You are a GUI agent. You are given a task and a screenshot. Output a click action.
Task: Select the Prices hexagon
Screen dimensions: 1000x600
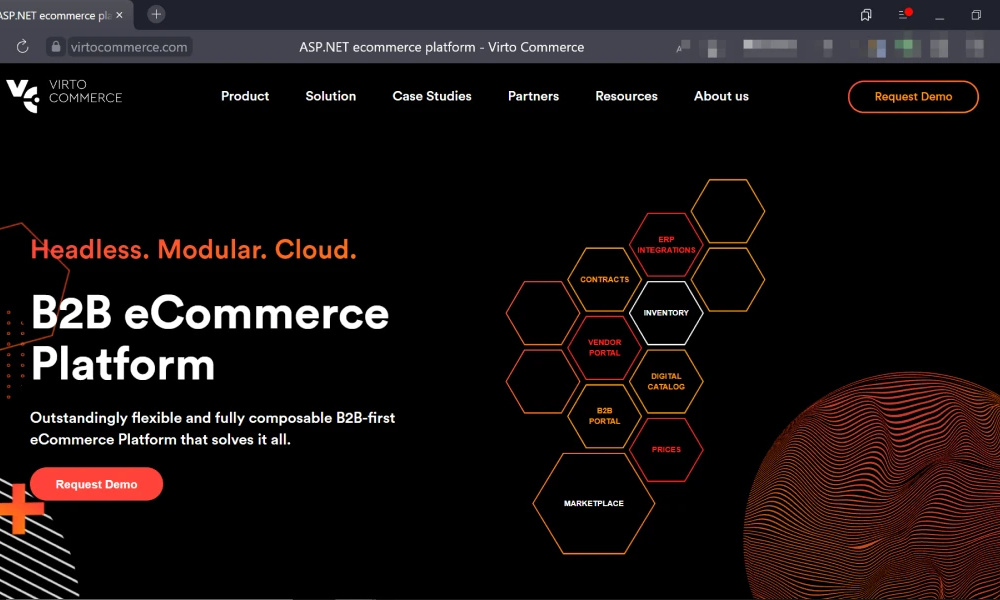(x=666, y=450)
